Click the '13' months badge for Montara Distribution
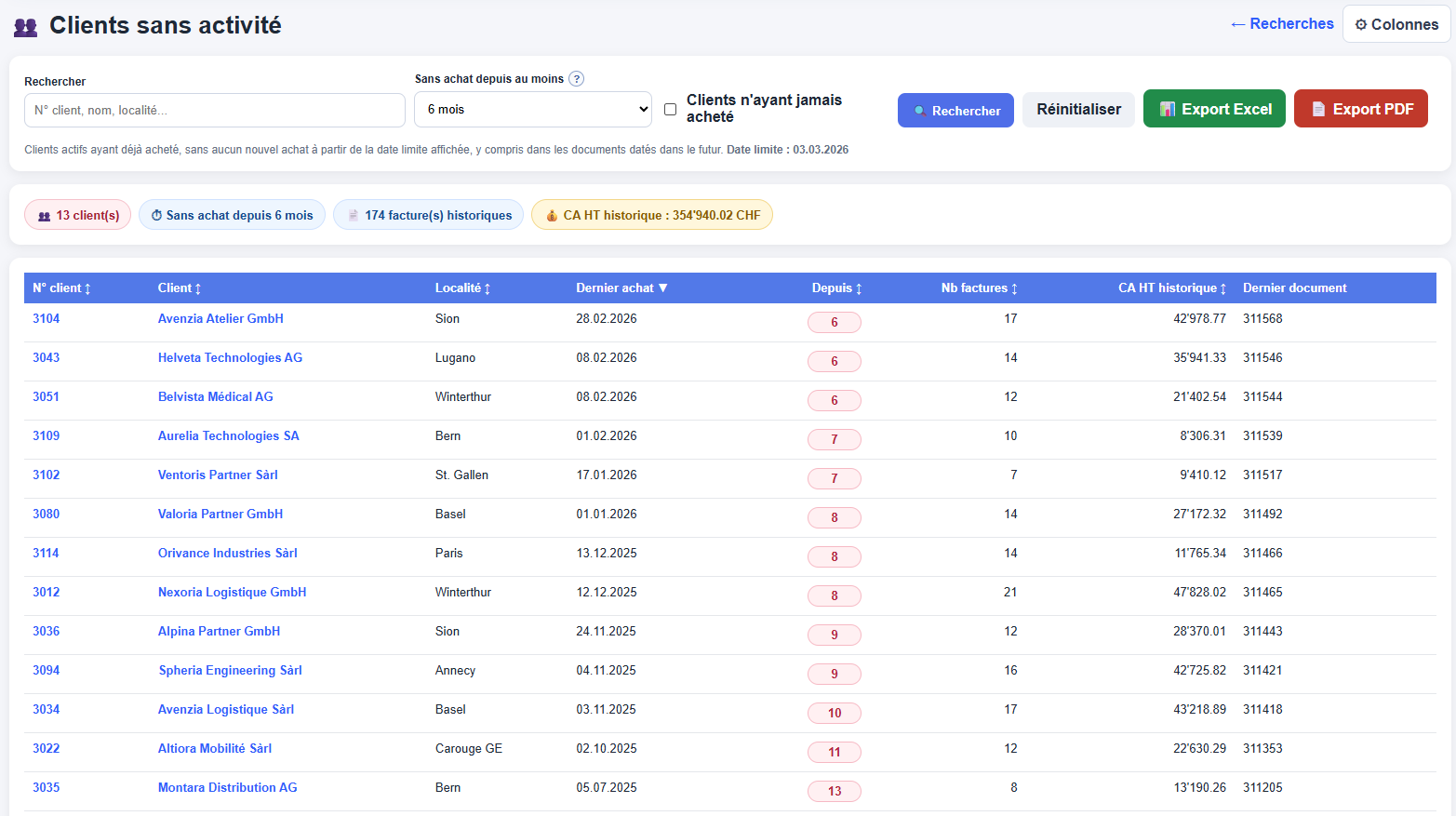The width and height of the screenshot is (1456, 816). 835,791
